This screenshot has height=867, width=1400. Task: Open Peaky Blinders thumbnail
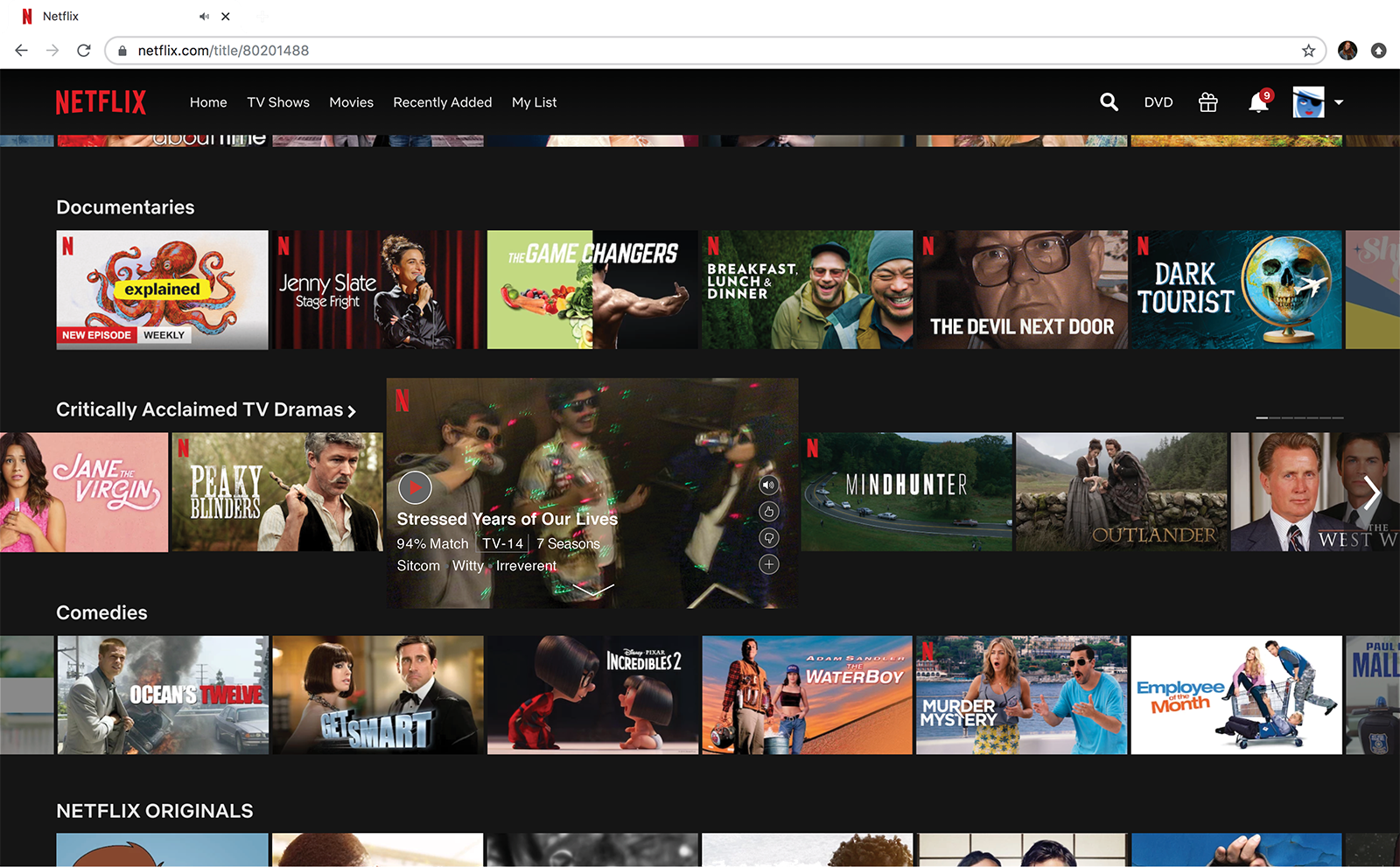(277, 493)
